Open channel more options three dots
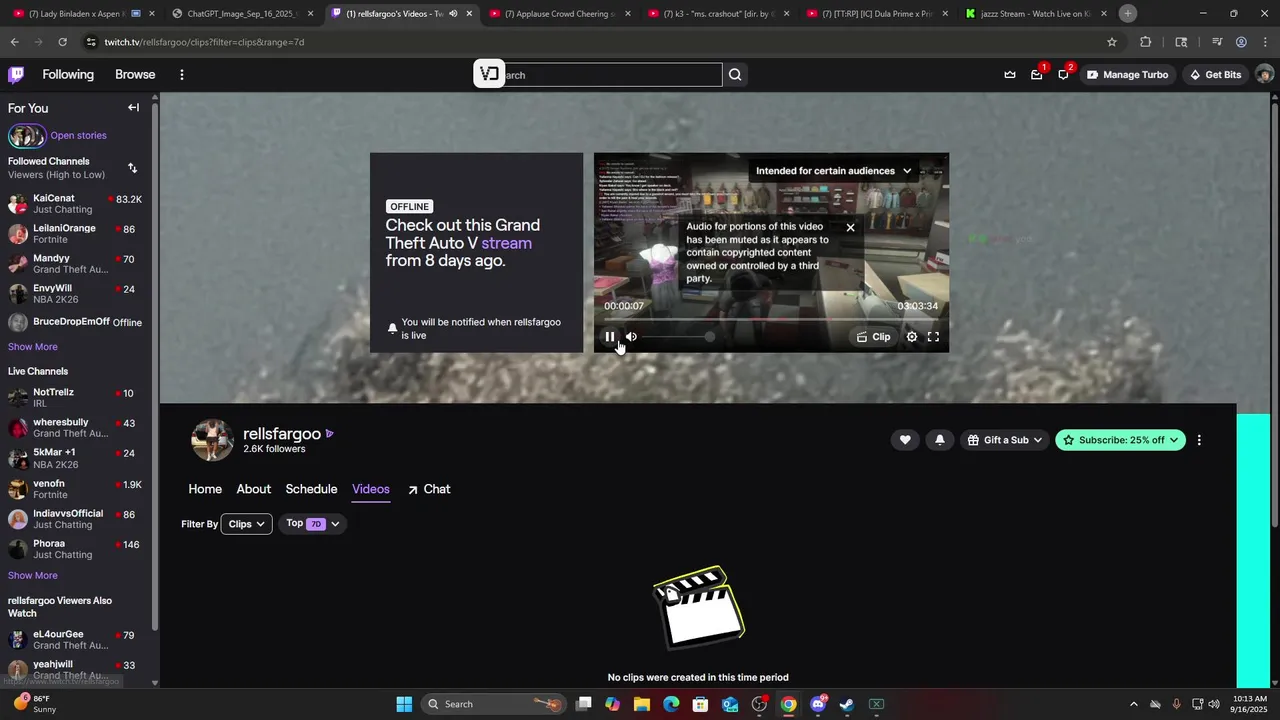 (1199, 440)
